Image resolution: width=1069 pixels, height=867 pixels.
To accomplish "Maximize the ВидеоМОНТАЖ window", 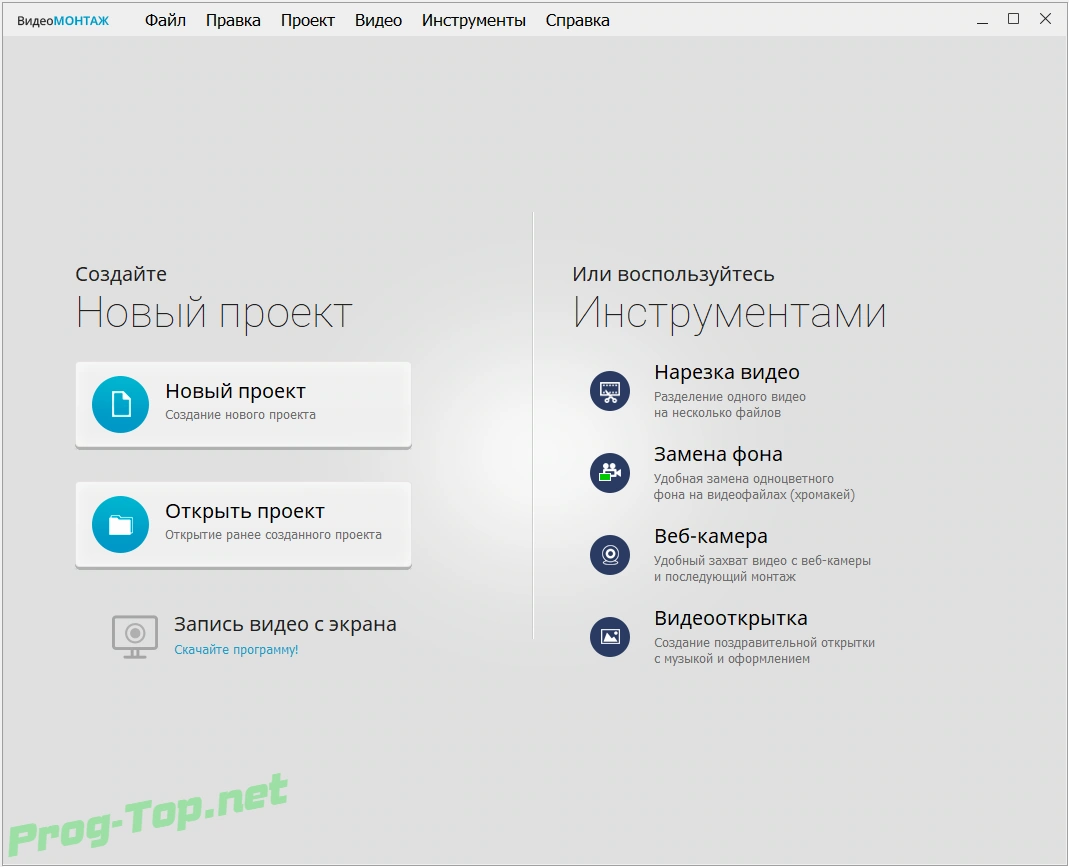I will pos(1014,19).
